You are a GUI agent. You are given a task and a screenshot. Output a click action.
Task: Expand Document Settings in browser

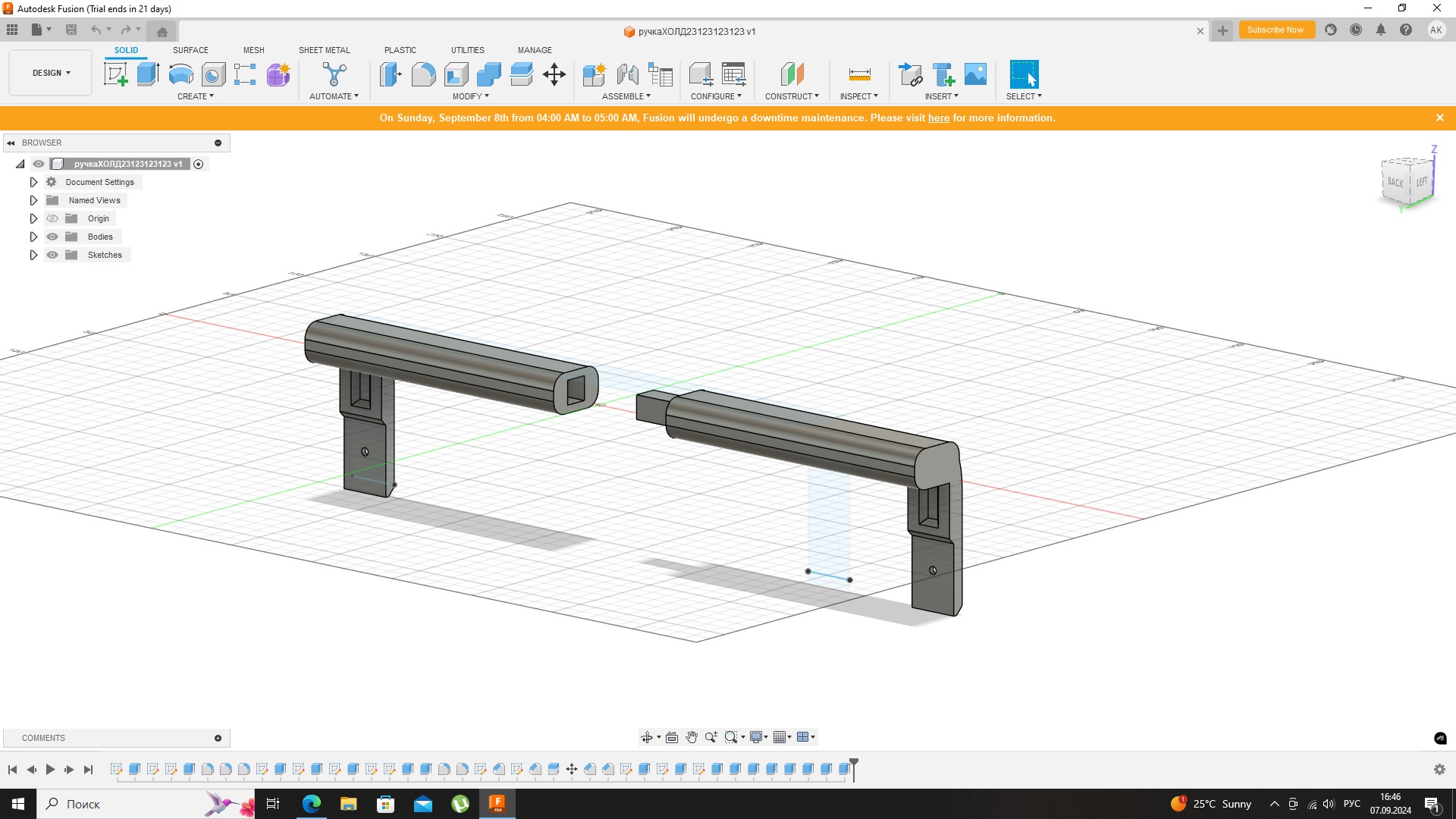[33, 182]
